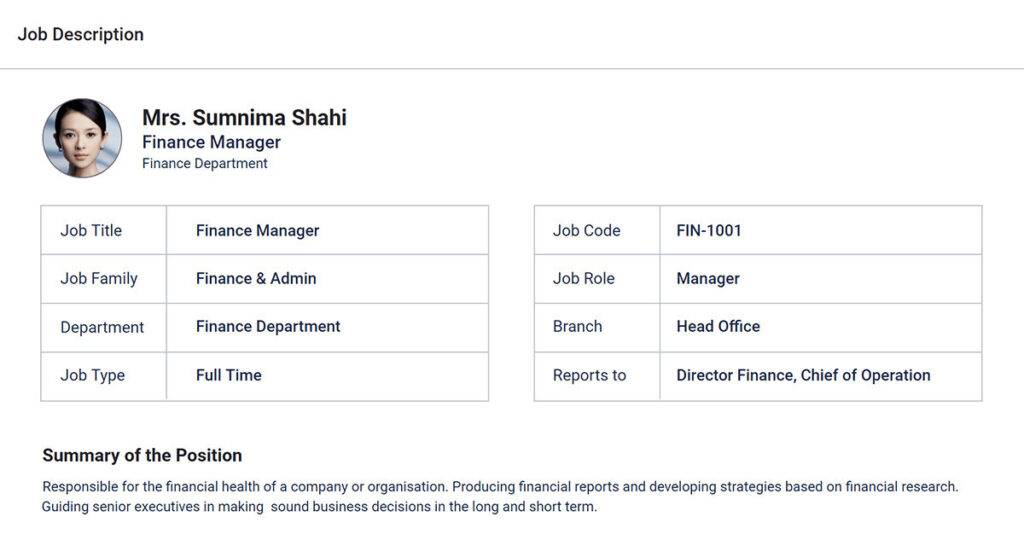This screenshot has width=1024, height=552.
Task: Click the Job Role label cell
Action: (583, 278)
